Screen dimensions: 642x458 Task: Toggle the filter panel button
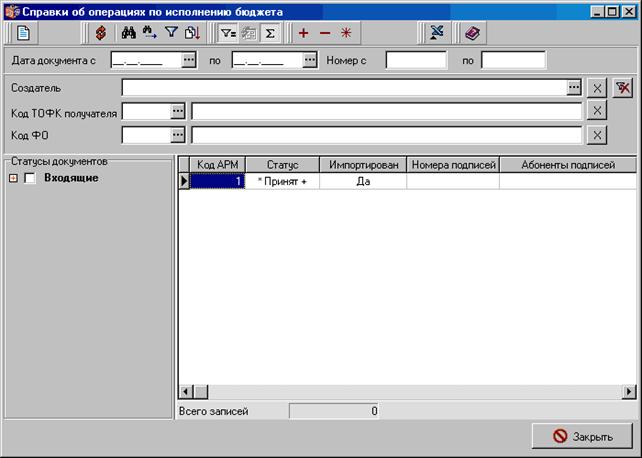pos(228,33)
